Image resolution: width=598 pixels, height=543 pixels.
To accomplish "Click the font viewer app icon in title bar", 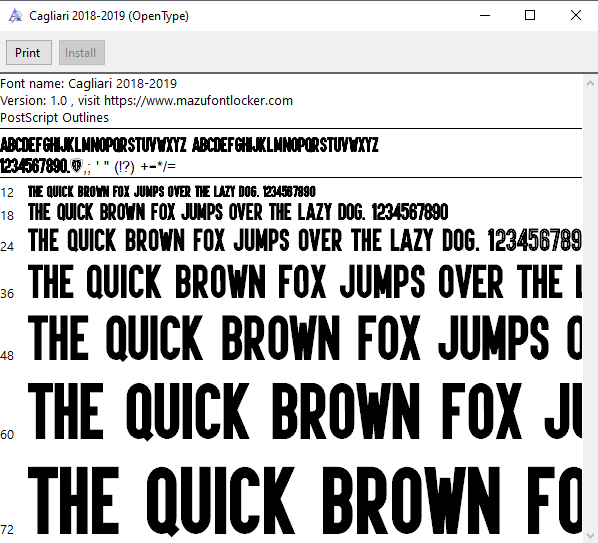I will point(15,16).
